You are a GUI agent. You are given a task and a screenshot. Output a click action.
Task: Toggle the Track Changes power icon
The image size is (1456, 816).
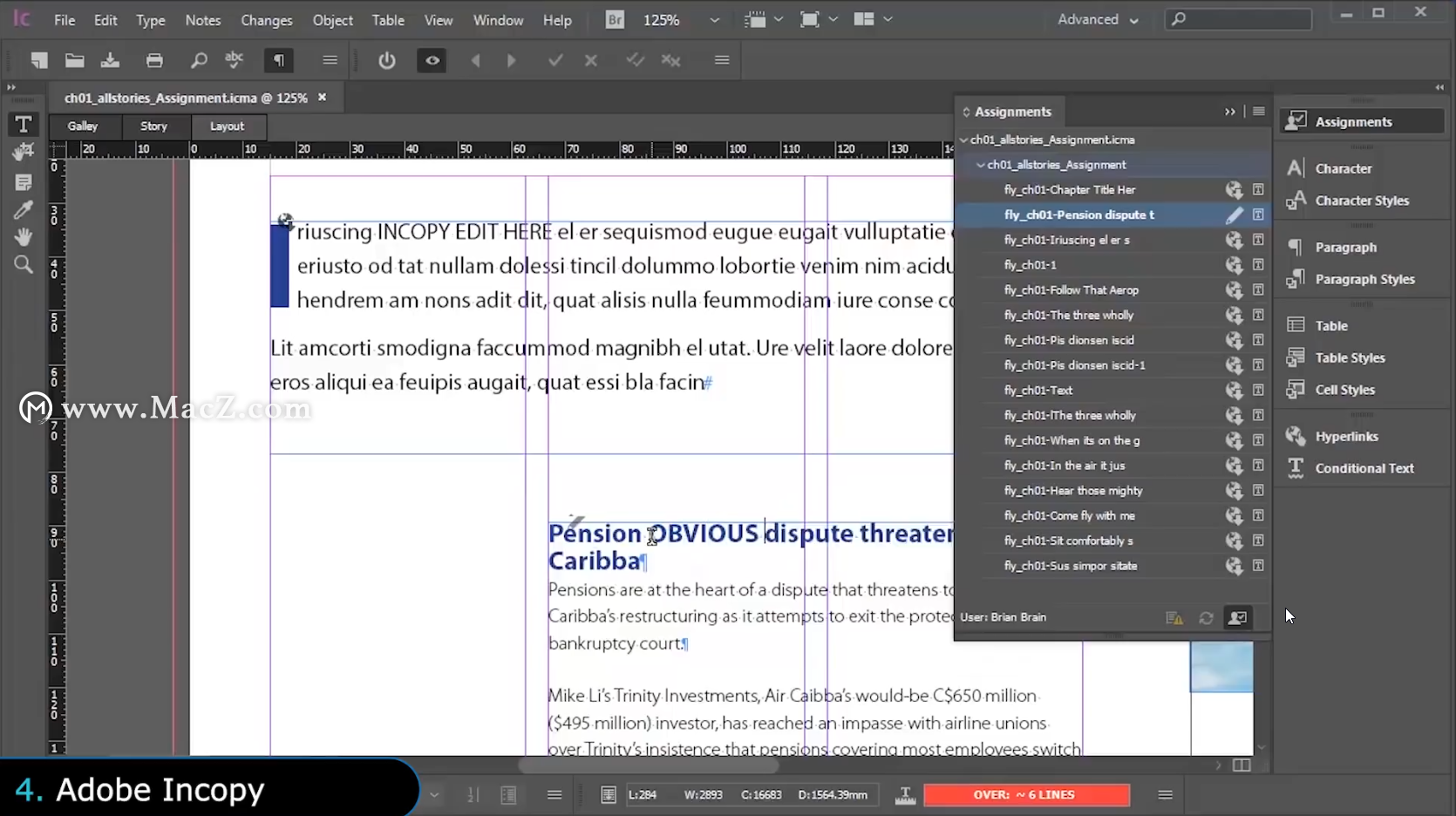click(x=387, y=60)
